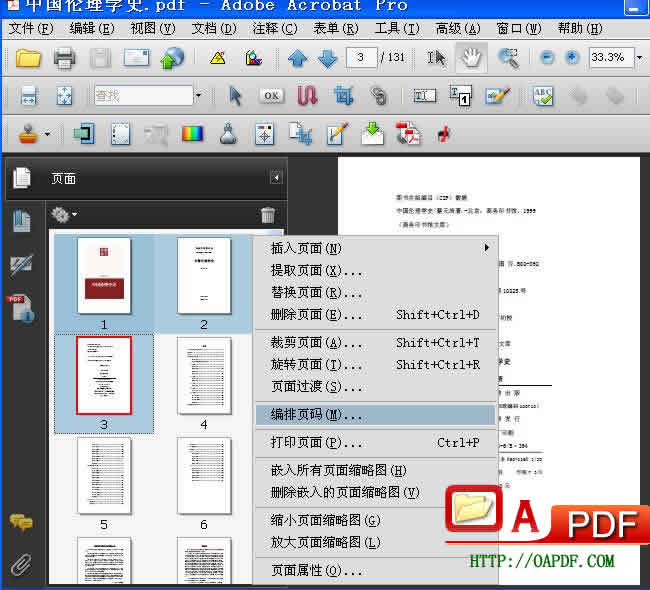Click the zoom out minus button
Image resolution: width=650 pixels, height=590 pixels.
pyautogui.click(x=547, y=57)
